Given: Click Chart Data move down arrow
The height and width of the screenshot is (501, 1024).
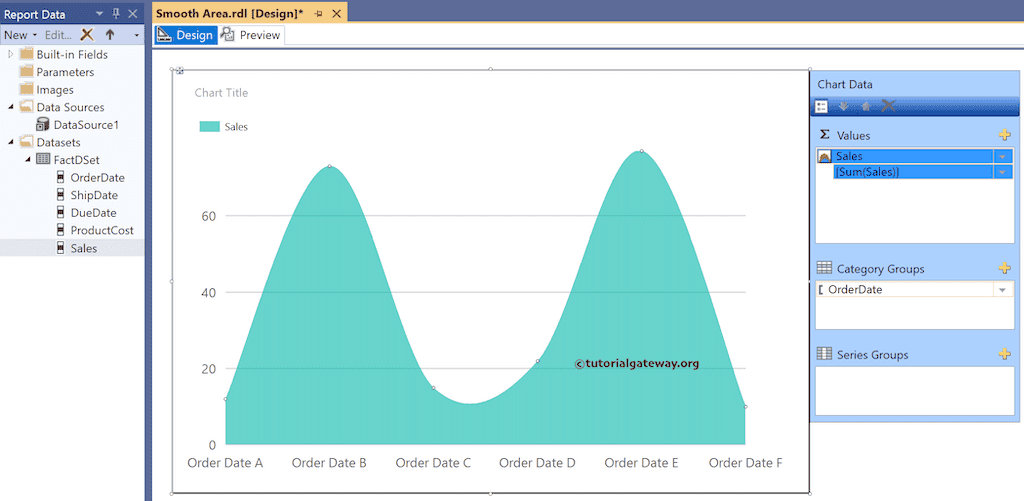Looking at the screenshot, I should [844, 106].
